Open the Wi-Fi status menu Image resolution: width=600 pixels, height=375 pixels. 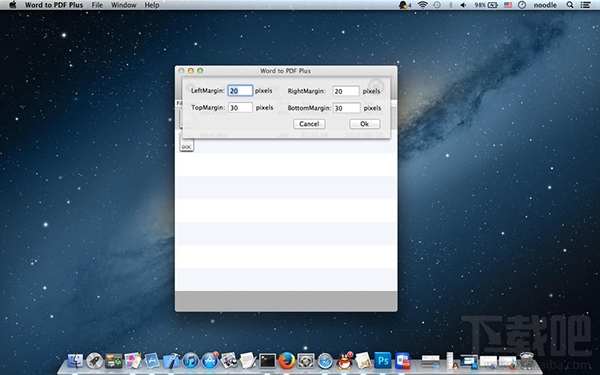[422, 5]
